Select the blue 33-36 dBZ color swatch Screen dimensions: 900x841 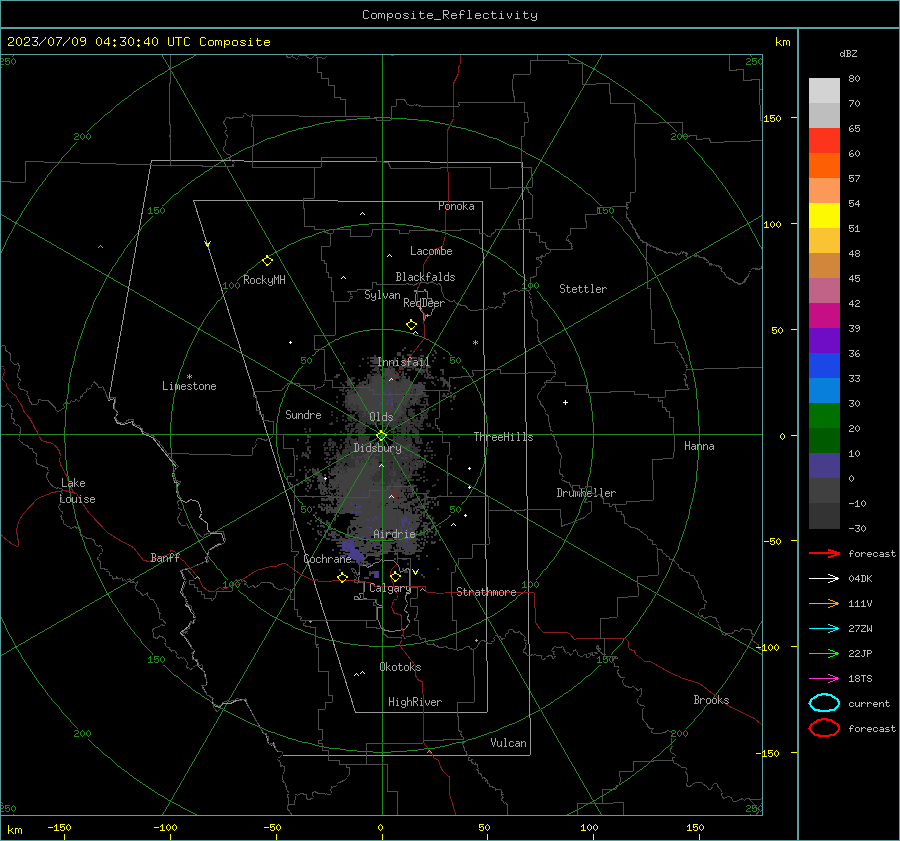(824, 366)
